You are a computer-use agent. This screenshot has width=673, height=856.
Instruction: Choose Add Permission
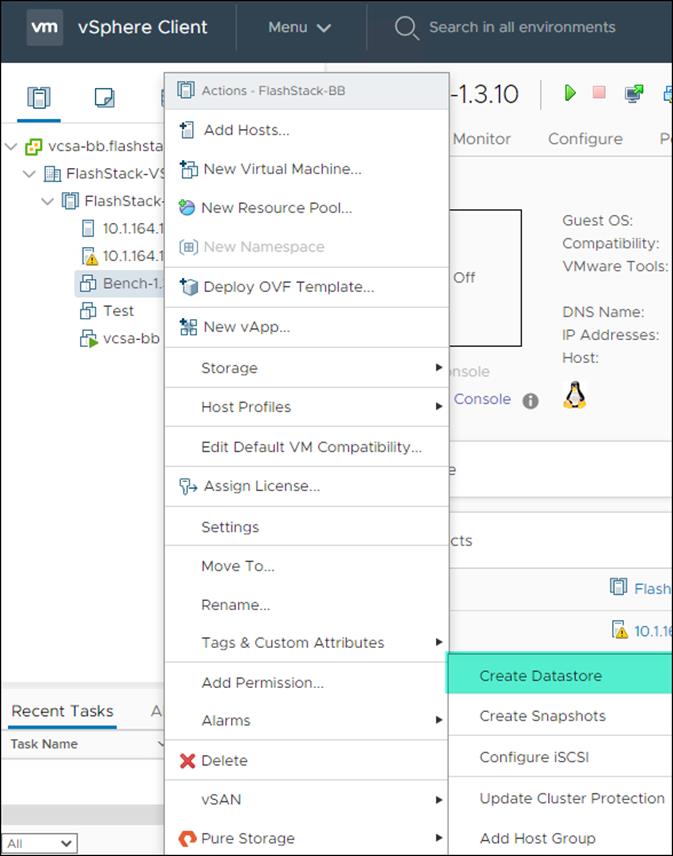(x=307, y=682)
